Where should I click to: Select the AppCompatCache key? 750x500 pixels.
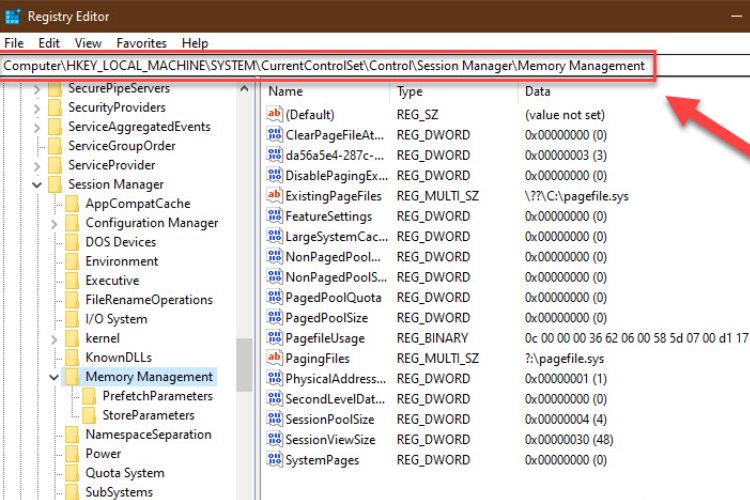pyautogui.click(x=138, y=203)
